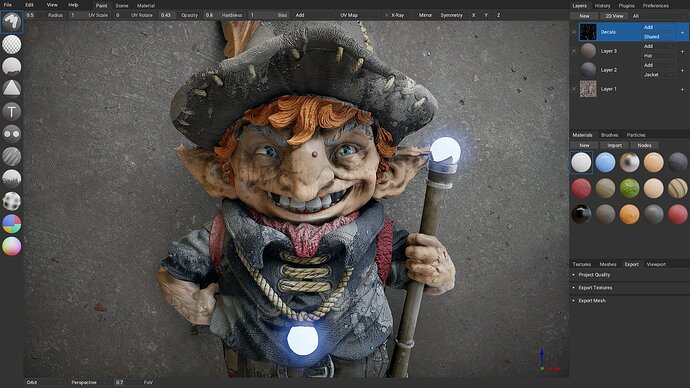Open the Edit menu

(x=29, y=5)
